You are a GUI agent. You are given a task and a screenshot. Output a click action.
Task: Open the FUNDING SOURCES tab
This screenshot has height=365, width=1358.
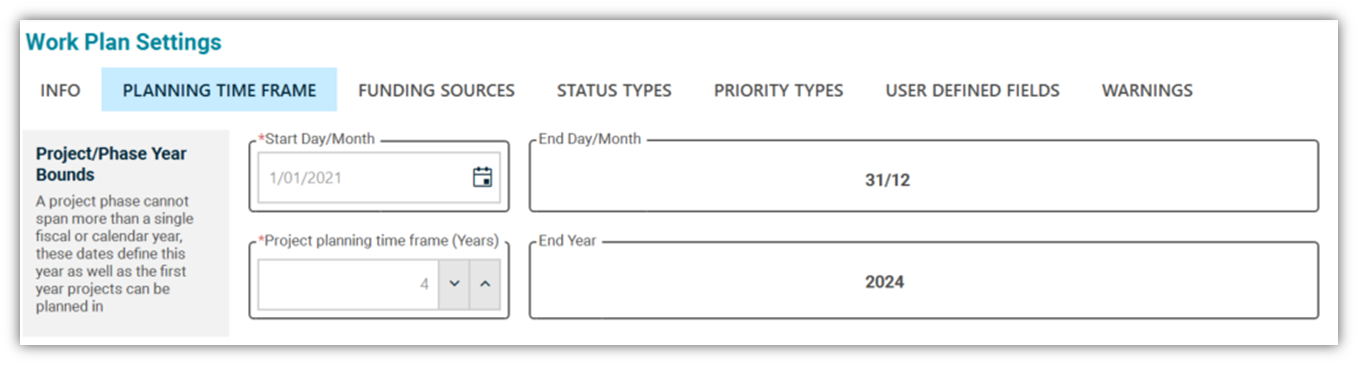pos(436,90)
